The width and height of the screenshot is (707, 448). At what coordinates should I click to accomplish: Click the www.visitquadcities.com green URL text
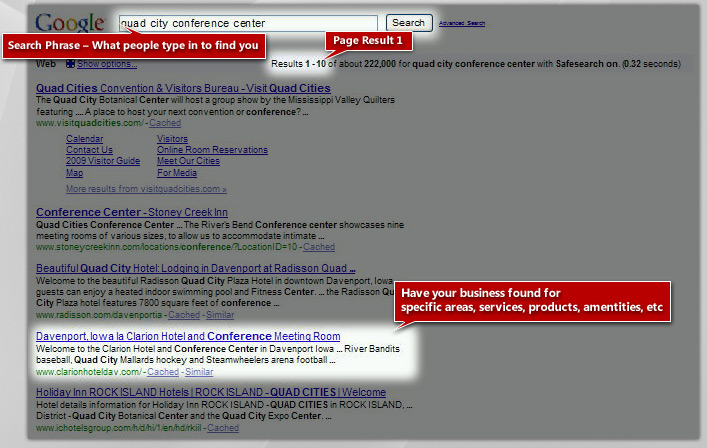pos(89,123)
